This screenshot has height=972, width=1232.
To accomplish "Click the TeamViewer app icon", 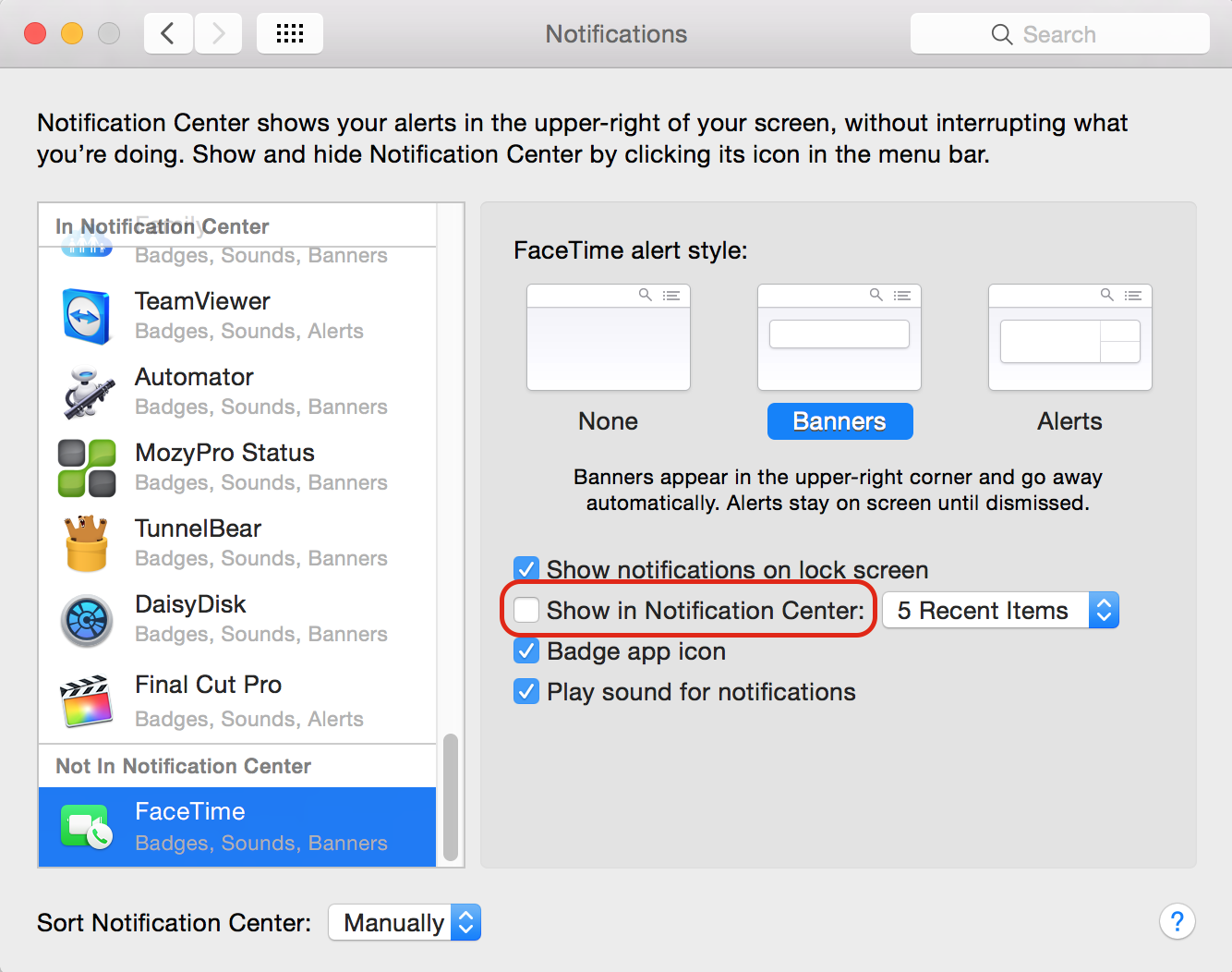I will tap(87, 316).
